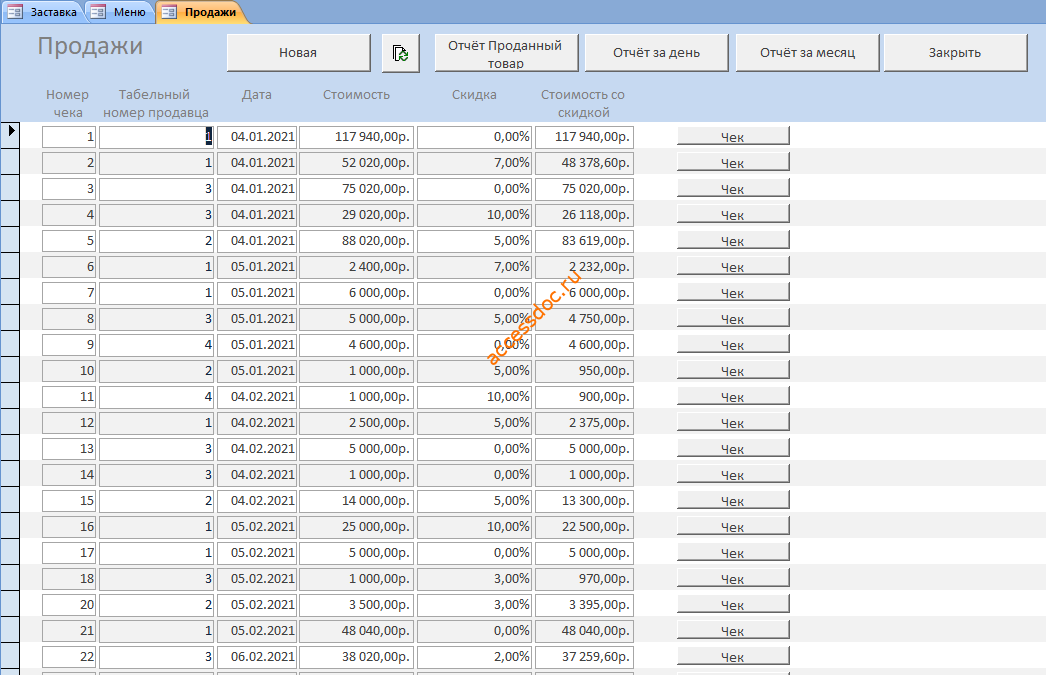Click seller number field in receipt 9 row
This screenshot has height=675, width=1046.
coord(156,345)
